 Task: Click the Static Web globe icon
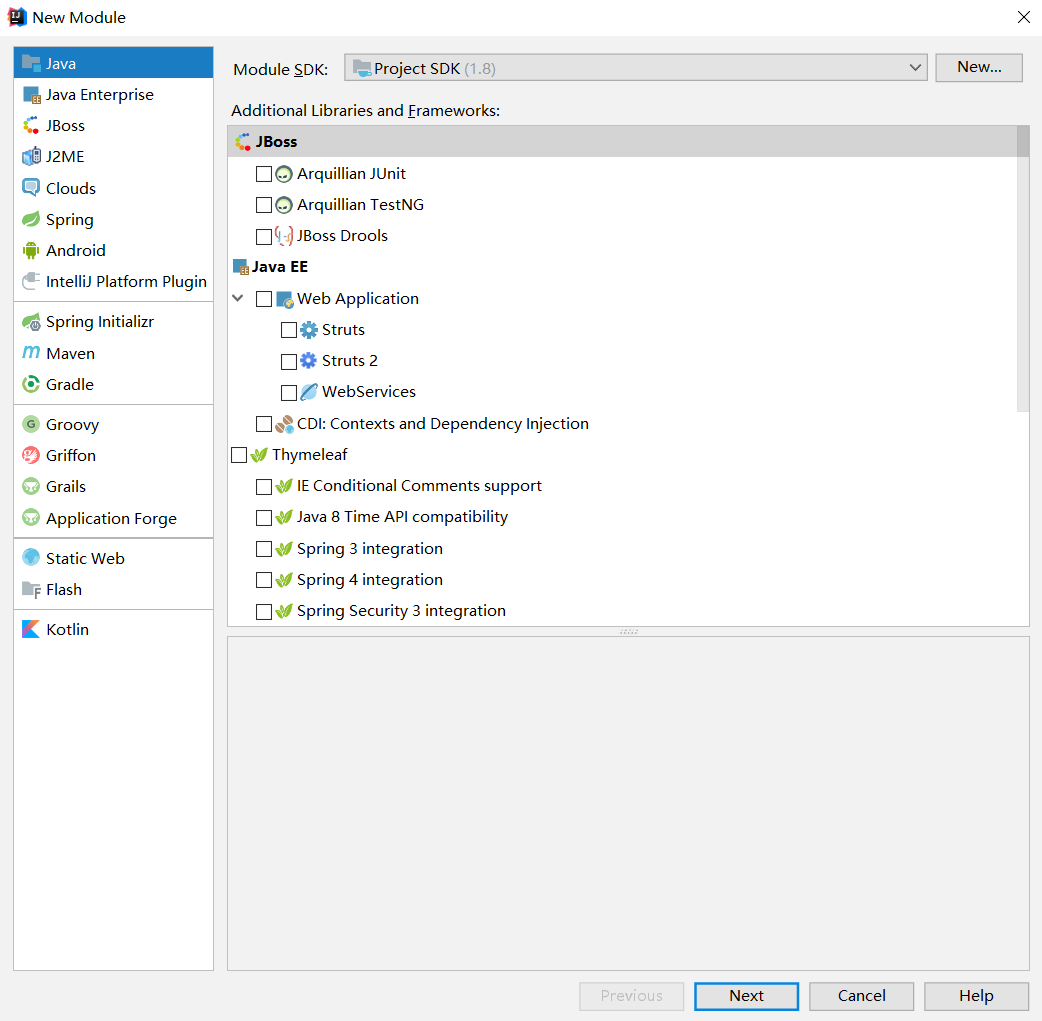coord(31,558)
